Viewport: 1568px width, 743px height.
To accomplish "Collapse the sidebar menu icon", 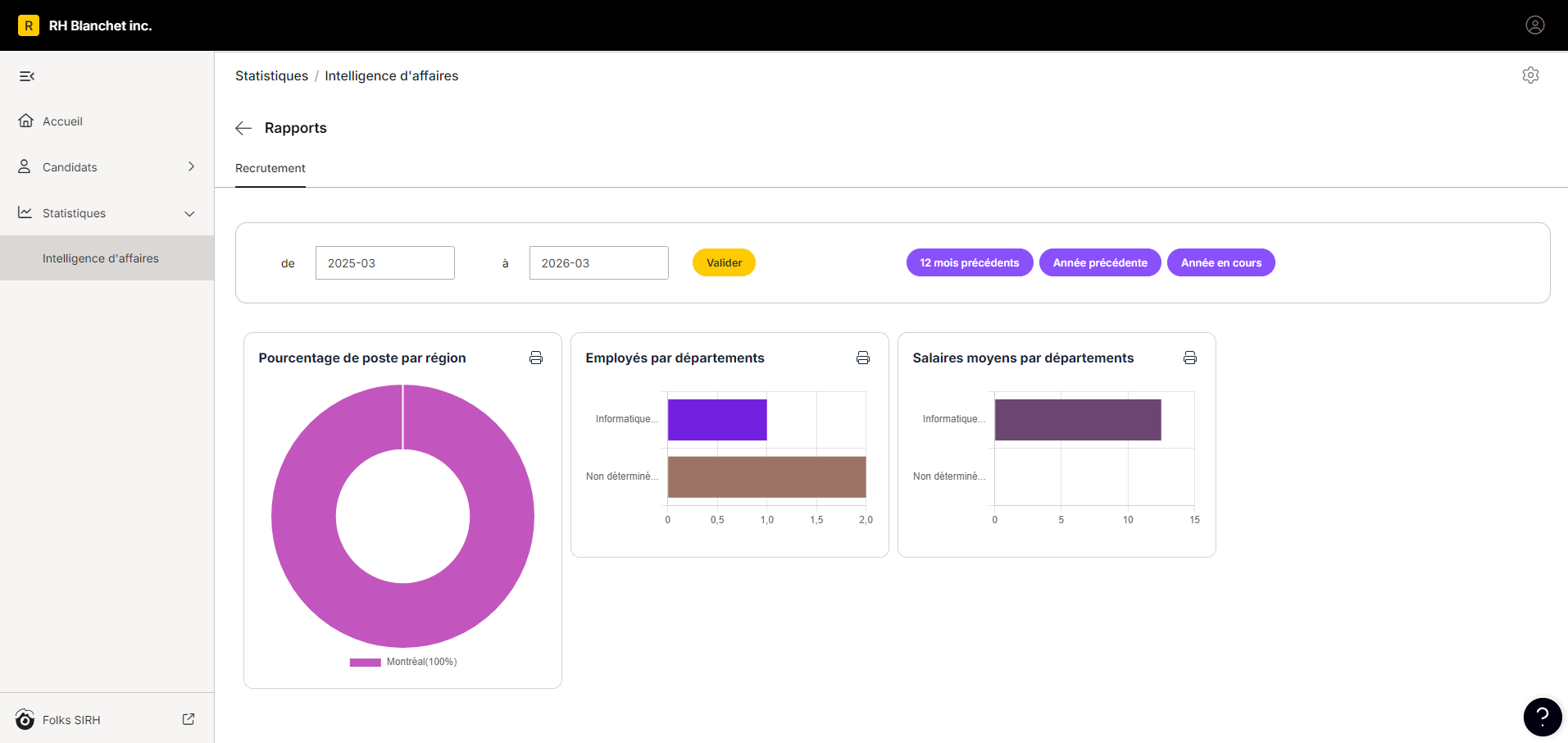I will (27, 76).
